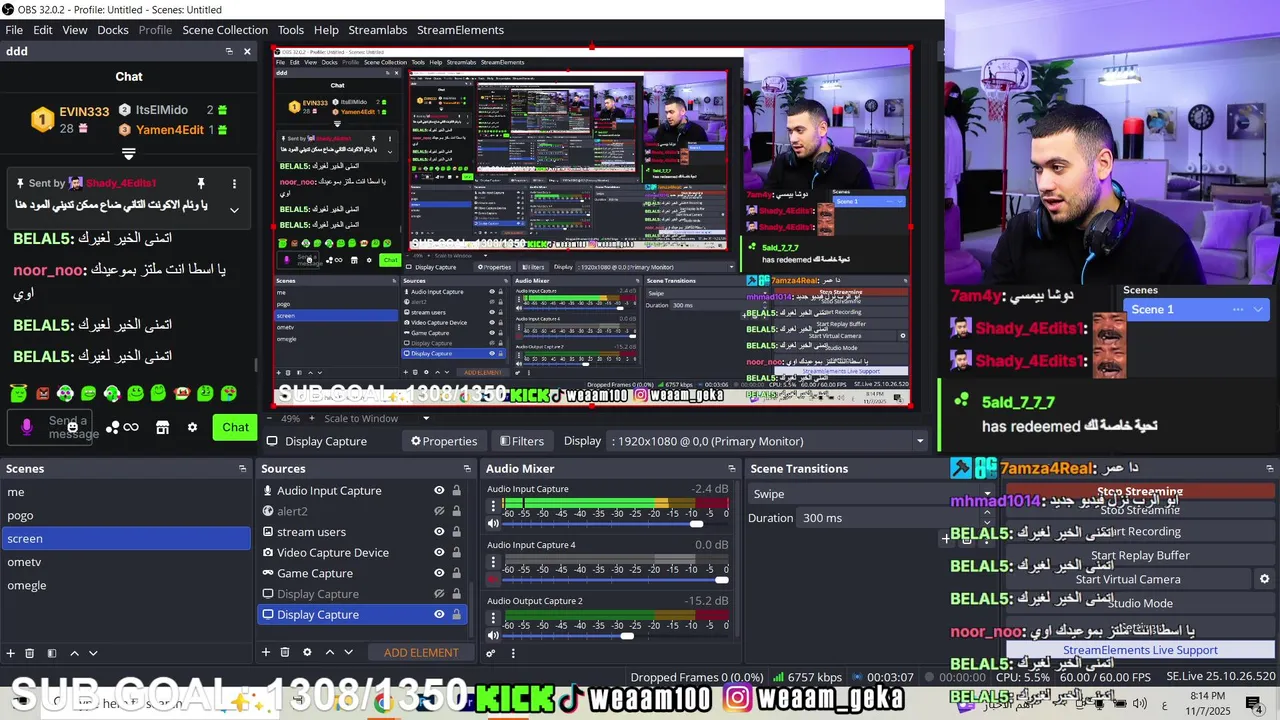Image resolution: width=1280 pixels, height=720 pixels.
Task: Open the Tools menu
Action: point(291,30)
